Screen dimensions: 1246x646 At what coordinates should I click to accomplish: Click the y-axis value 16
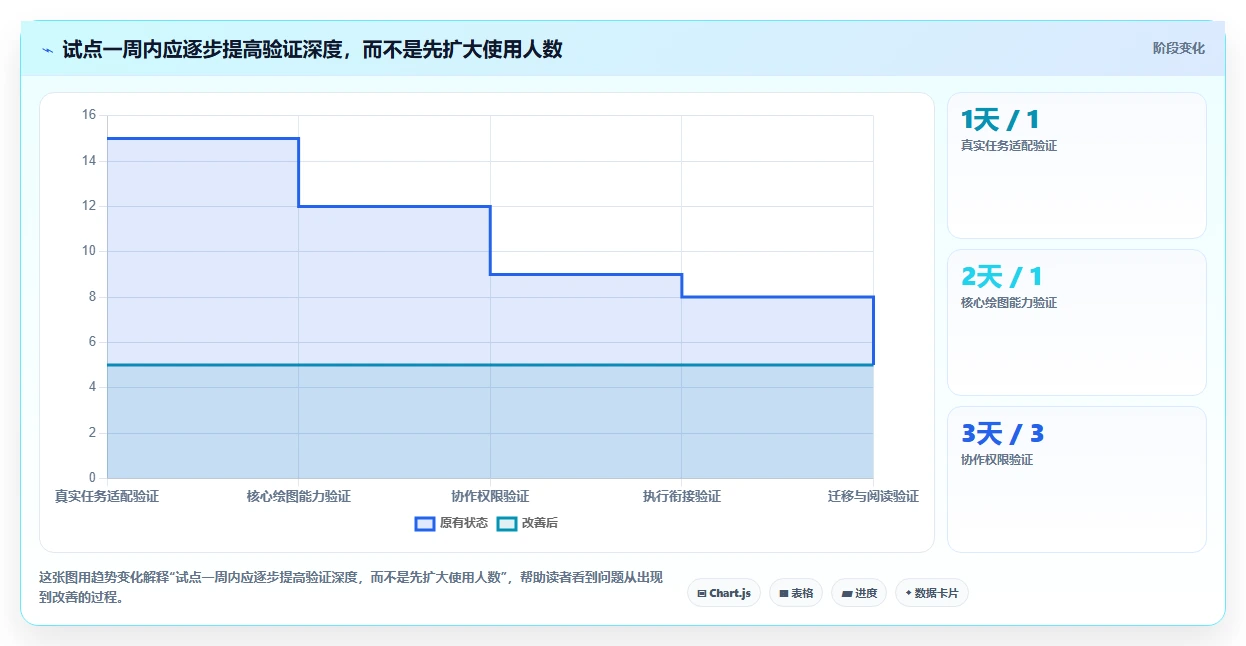[89, 115]
